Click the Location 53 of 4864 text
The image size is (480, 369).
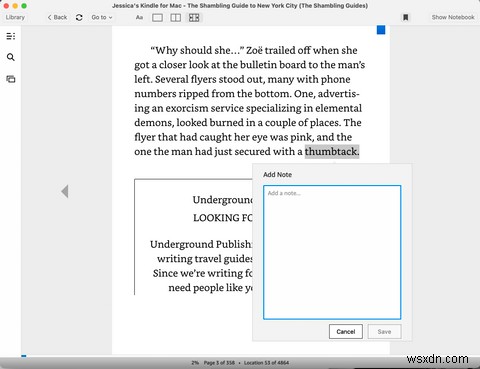(x=266, y=363)
